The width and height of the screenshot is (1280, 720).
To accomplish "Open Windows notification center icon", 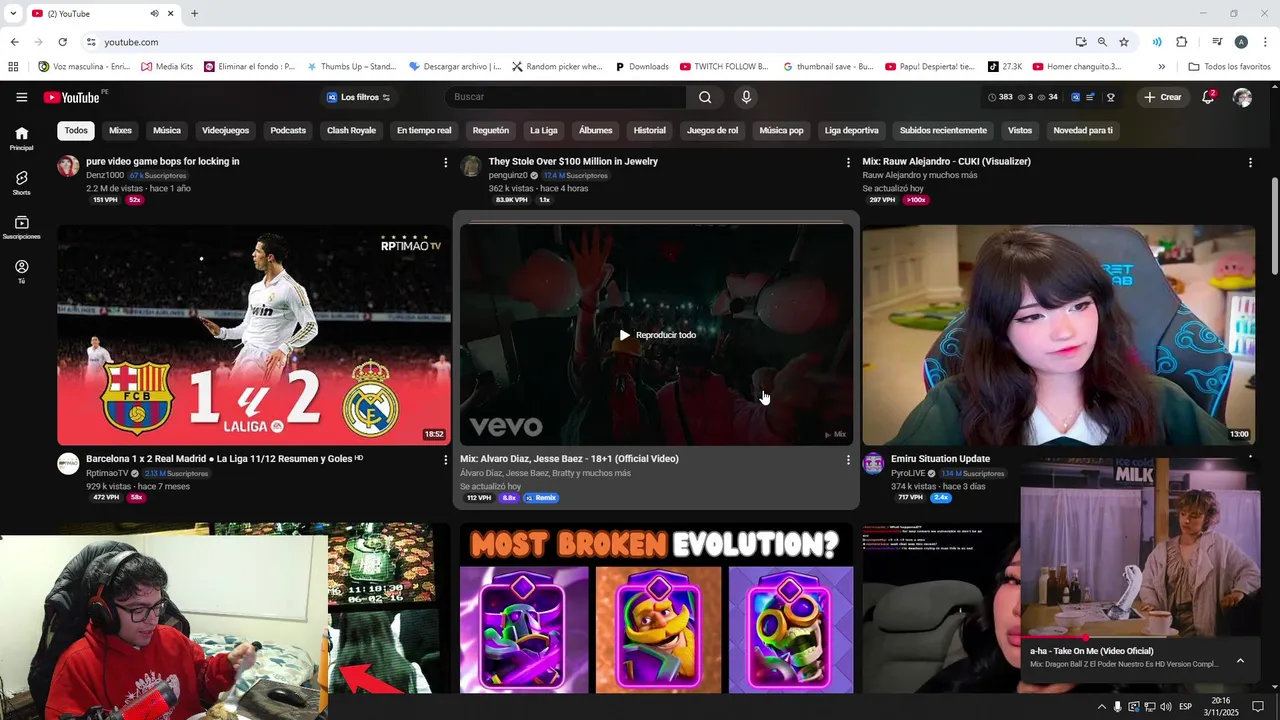I will tap(1258, 707).
